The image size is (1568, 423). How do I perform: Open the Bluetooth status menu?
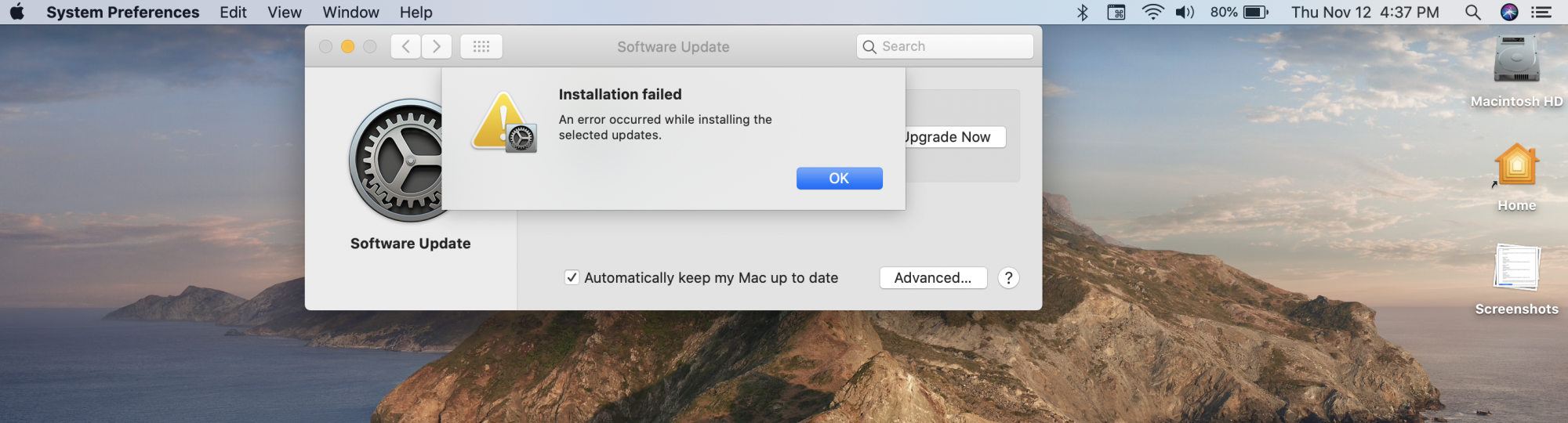pyautogui.click(x=1083, y=12)
